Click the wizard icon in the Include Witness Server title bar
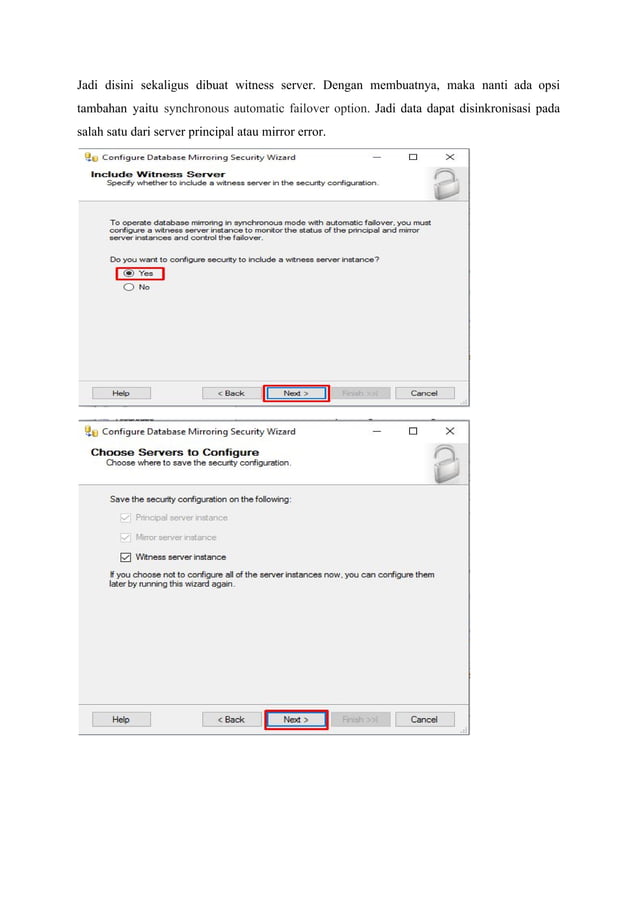Screen dimensions: 638x902 pos(91,157)
